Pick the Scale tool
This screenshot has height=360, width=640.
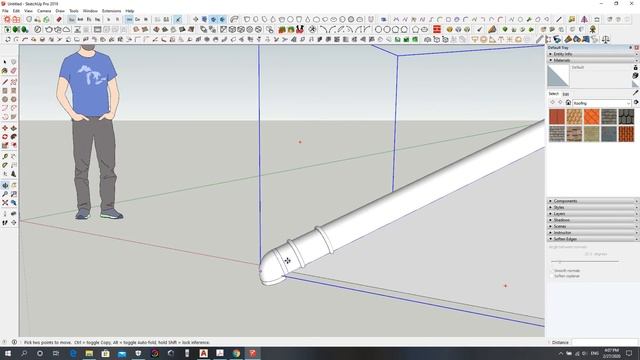[5, 145]
